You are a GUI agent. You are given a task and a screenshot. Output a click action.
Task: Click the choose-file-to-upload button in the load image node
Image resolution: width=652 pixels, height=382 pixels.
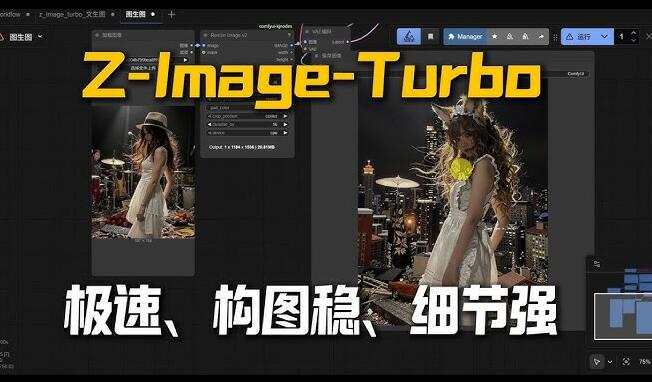(143, 67)
